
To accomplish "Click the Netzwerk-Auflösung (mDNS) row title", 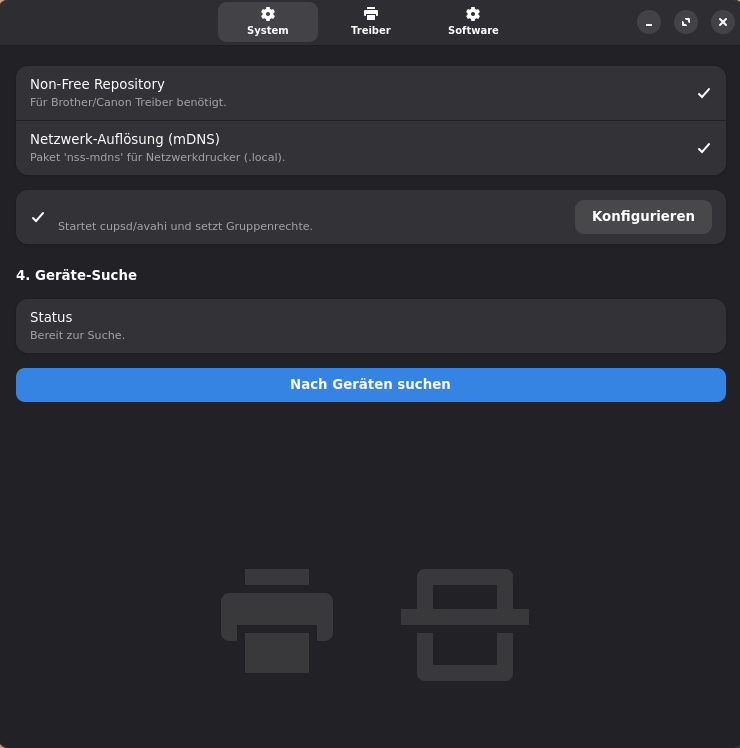I will coord(125,139).
